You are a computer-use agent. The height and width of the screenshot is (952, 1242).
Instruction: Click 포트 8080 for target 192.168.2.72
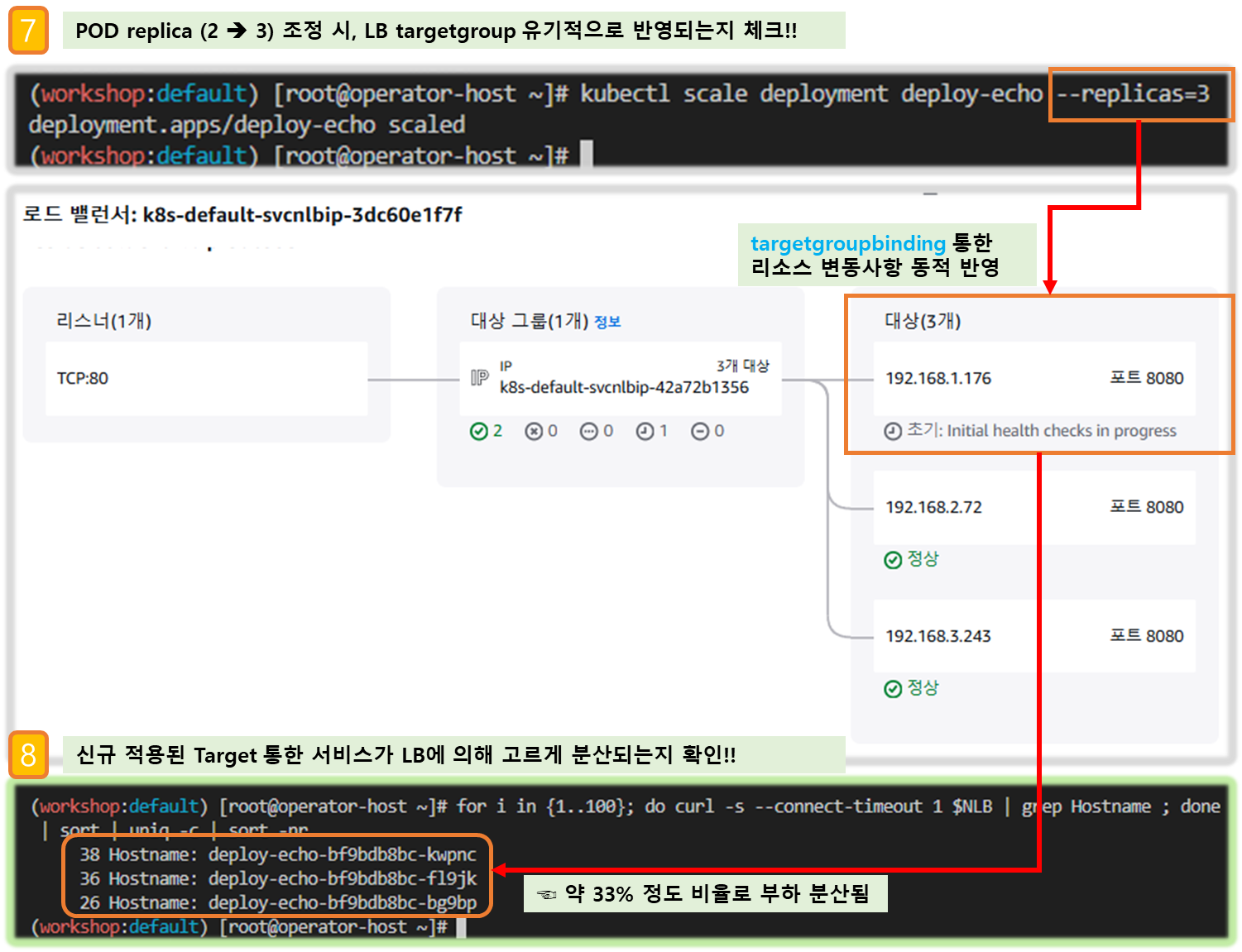pyautogui.click(x=1147, y=507)
